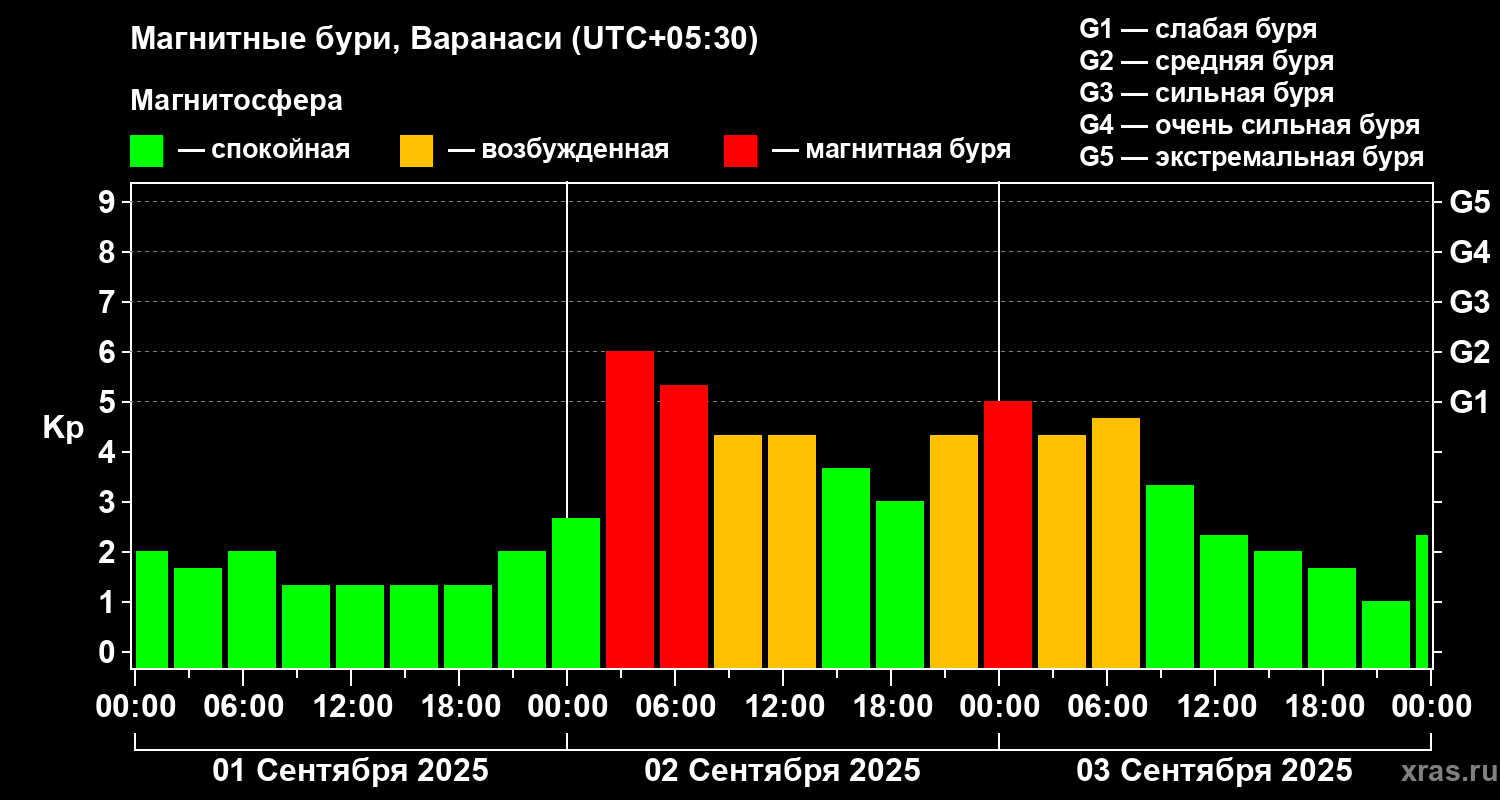
Task: Click the '5' value on Kp axis
Action: point(109,402)
